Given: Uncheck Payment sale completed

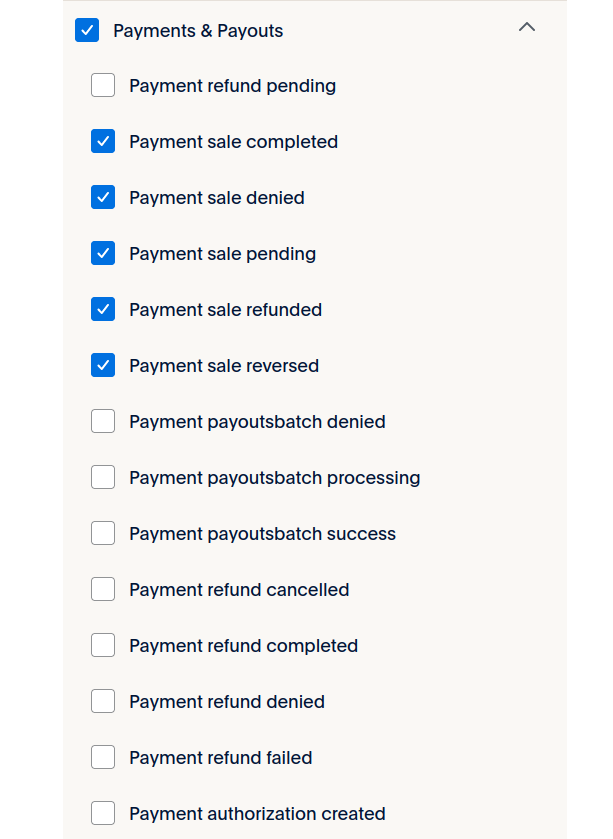Looking at the screenshot, I should (x=103, y=142).
